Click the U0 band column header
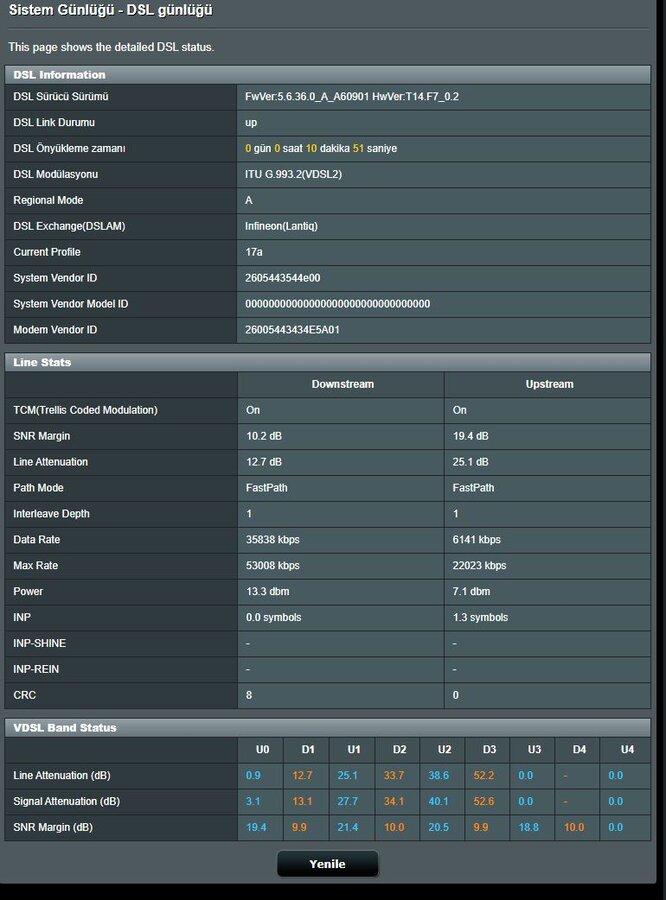 pos(262,750)
